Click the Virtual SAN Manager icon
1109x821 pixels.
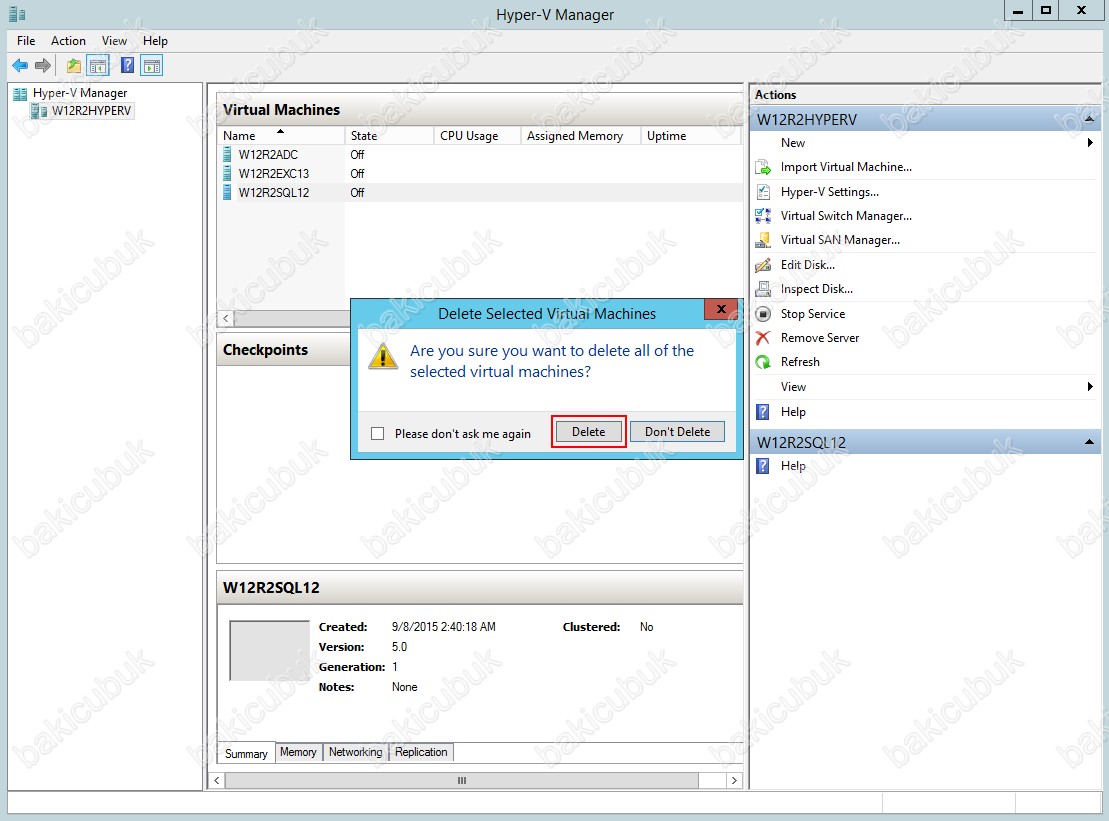(763, 240)
